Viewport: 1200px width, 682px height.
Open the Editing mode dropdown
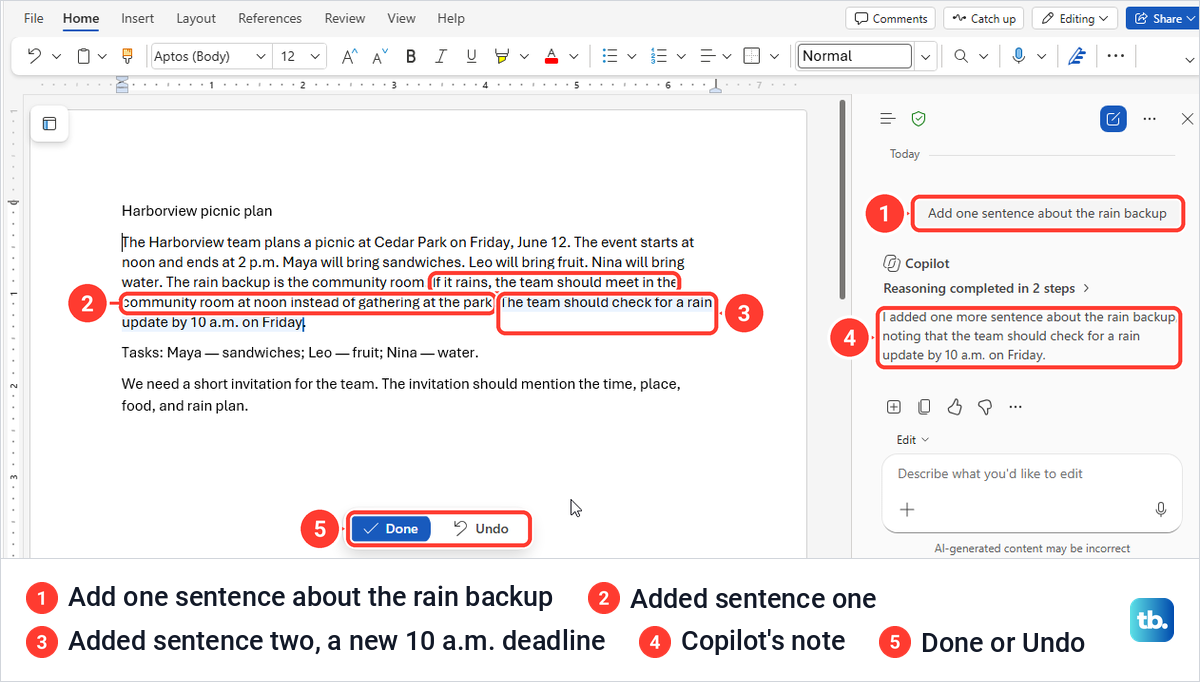coord(1074,18)
